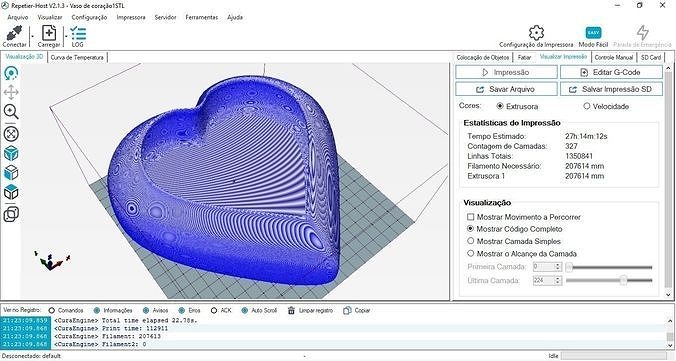Open Configuração da Impressora gear icon
The height and width of the screenshot is (361, 676).
point(536,32)
